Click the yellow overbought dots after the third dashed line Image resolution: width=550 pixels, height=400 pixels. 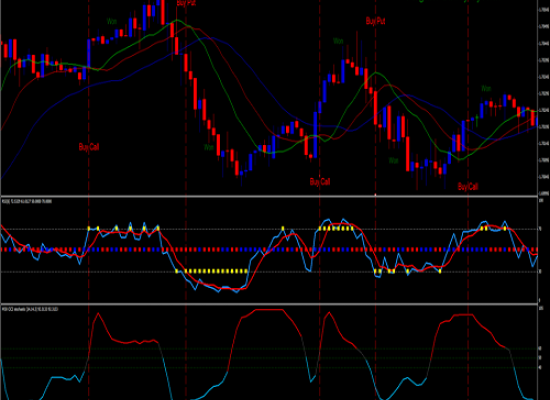(x=336, y=228)
